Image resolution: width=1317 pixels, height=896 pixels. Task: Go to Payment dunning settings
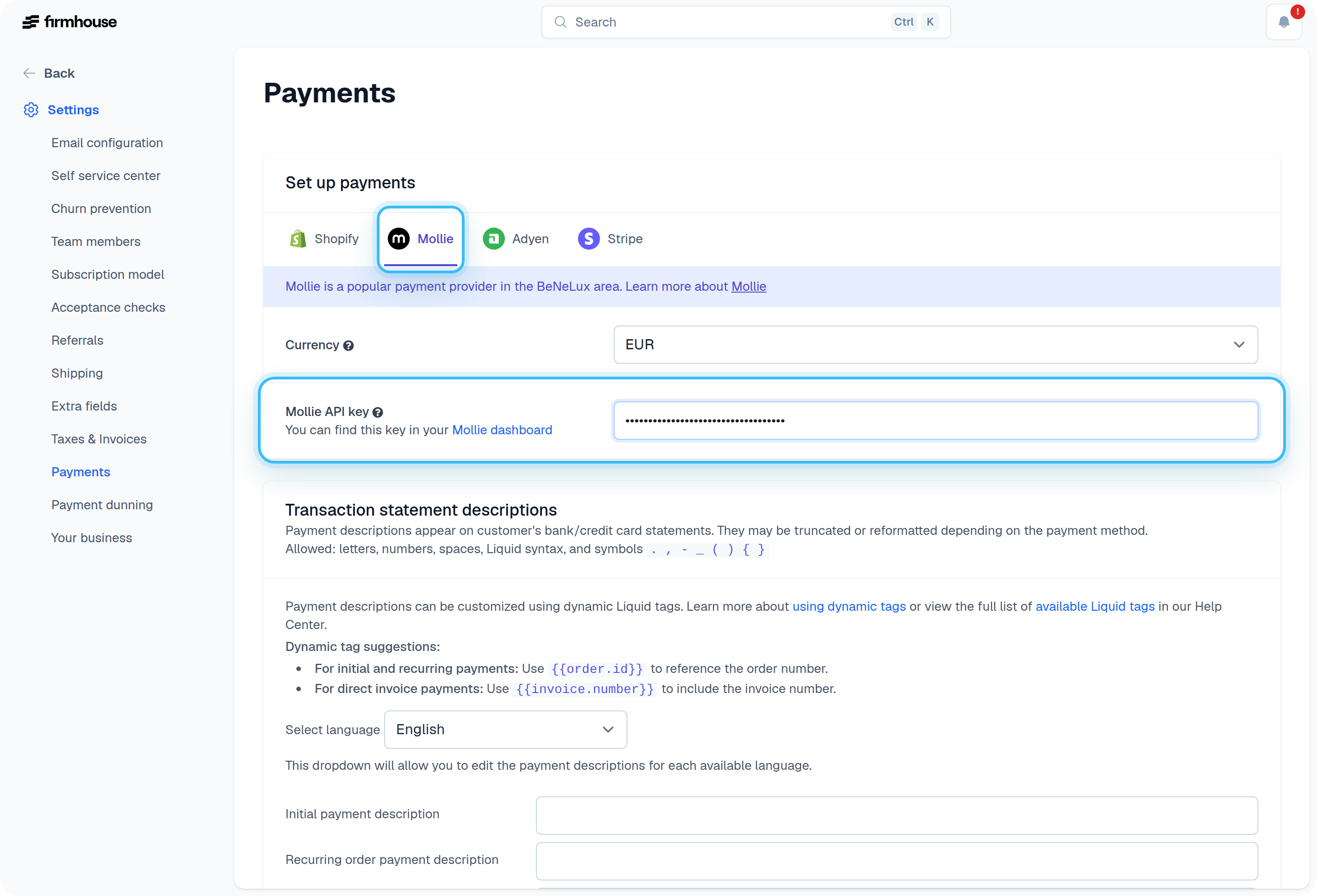click(102, 505)
